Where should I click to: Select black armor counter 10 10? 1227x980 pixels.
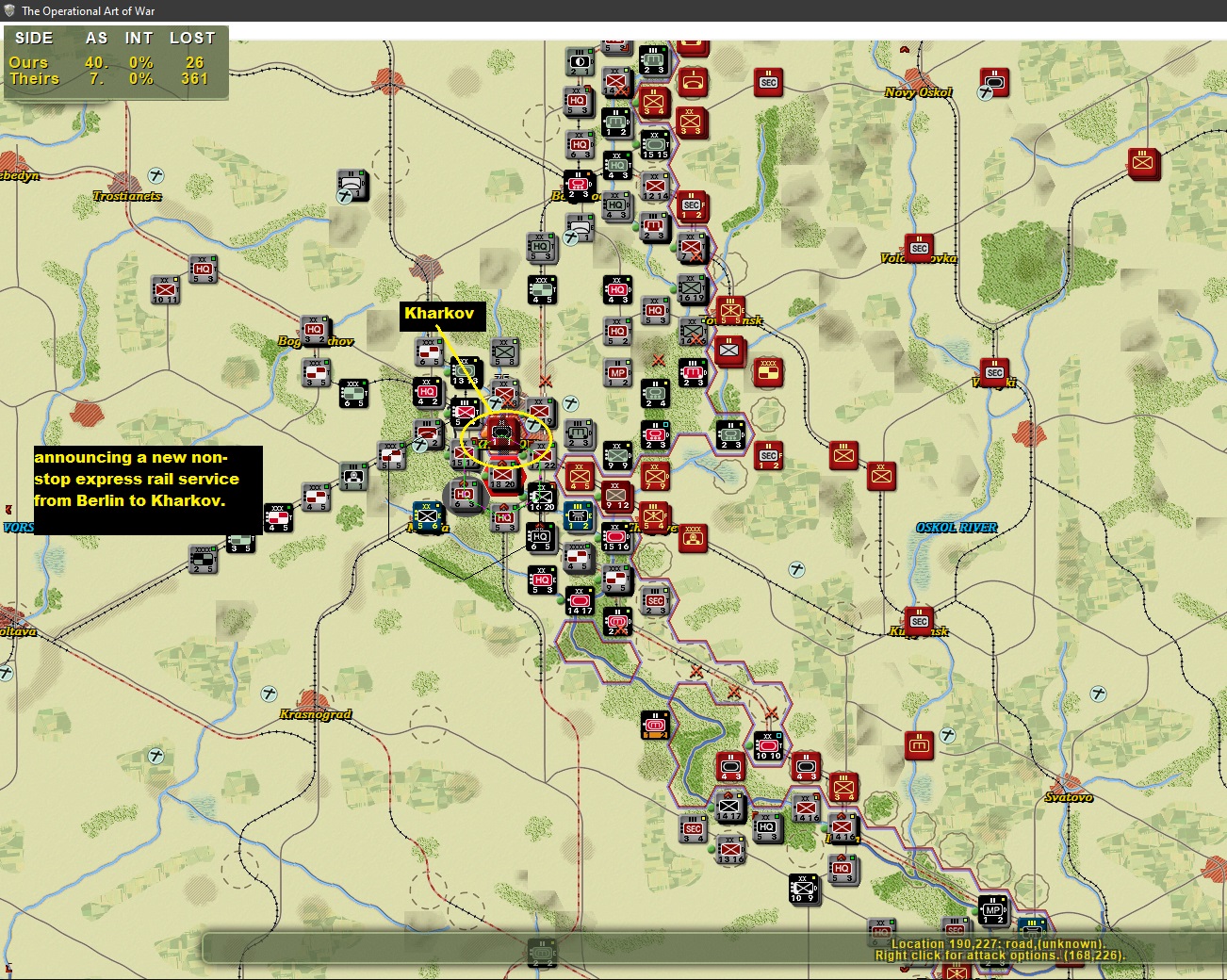pyautogui.click(x=768, y=745)
